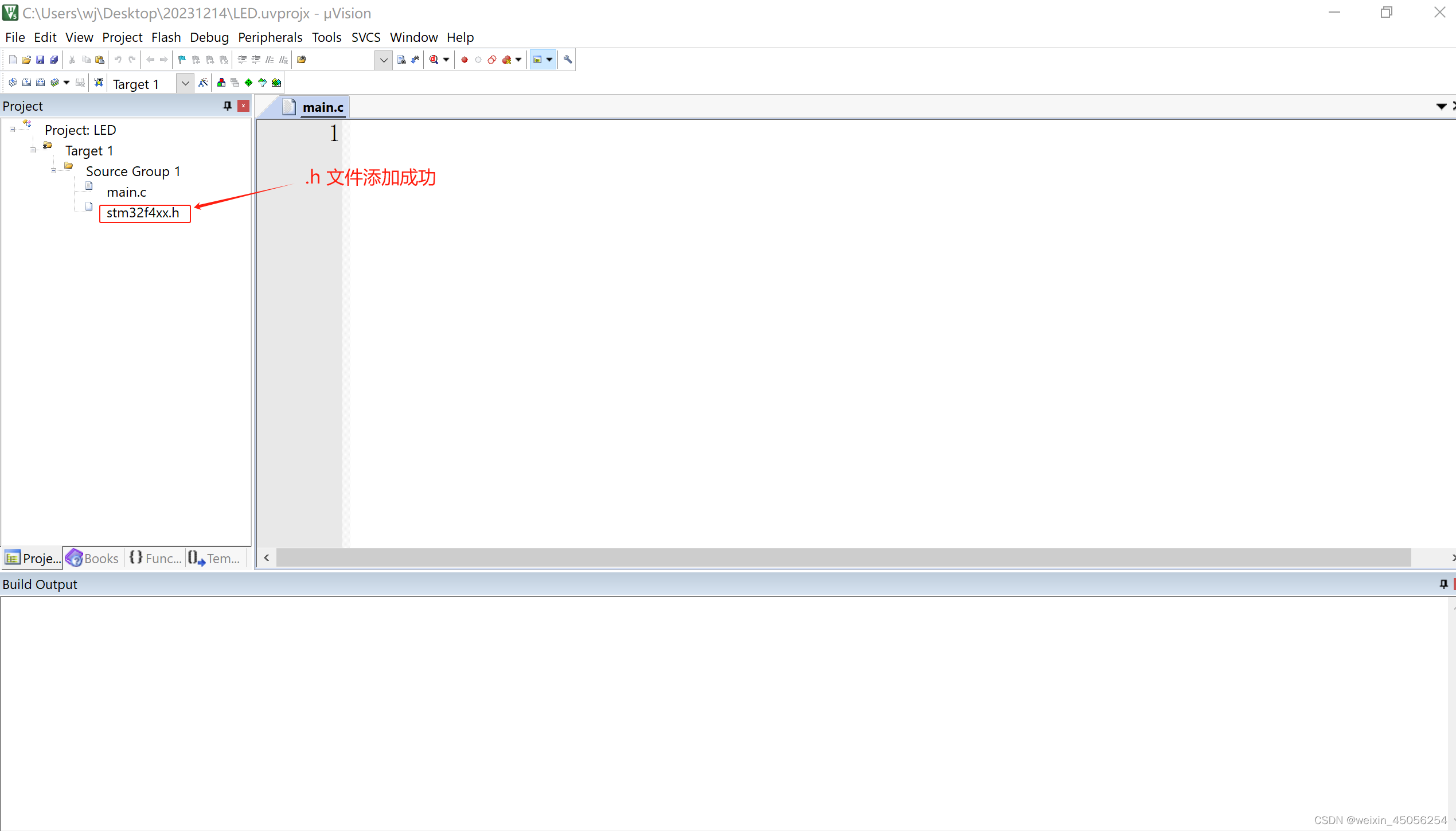Viewport: 1456px width, 831px height.
Task: Build target files with Build icon
Action: click(x=26, y=83)
